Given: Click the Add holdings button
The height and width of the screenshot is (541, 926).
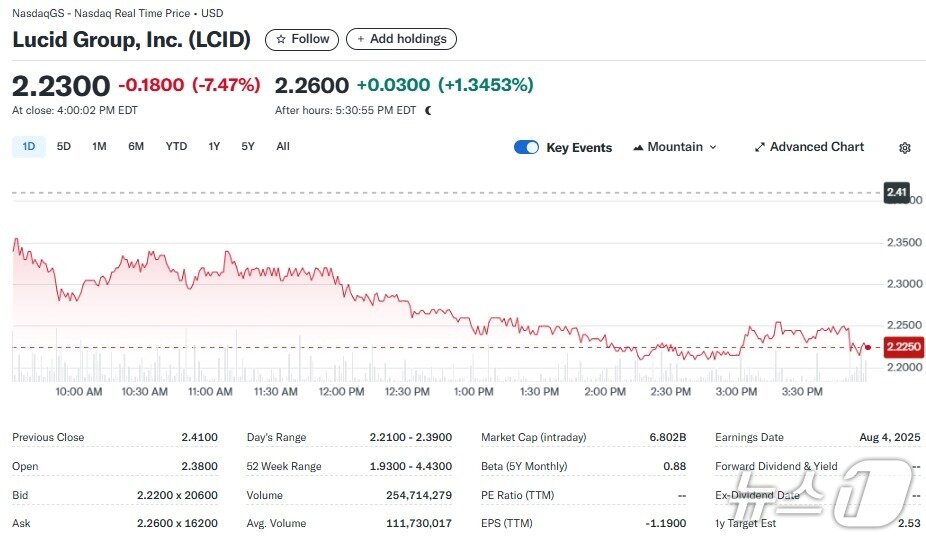Looking at the screenshot, I should point(401,39).
